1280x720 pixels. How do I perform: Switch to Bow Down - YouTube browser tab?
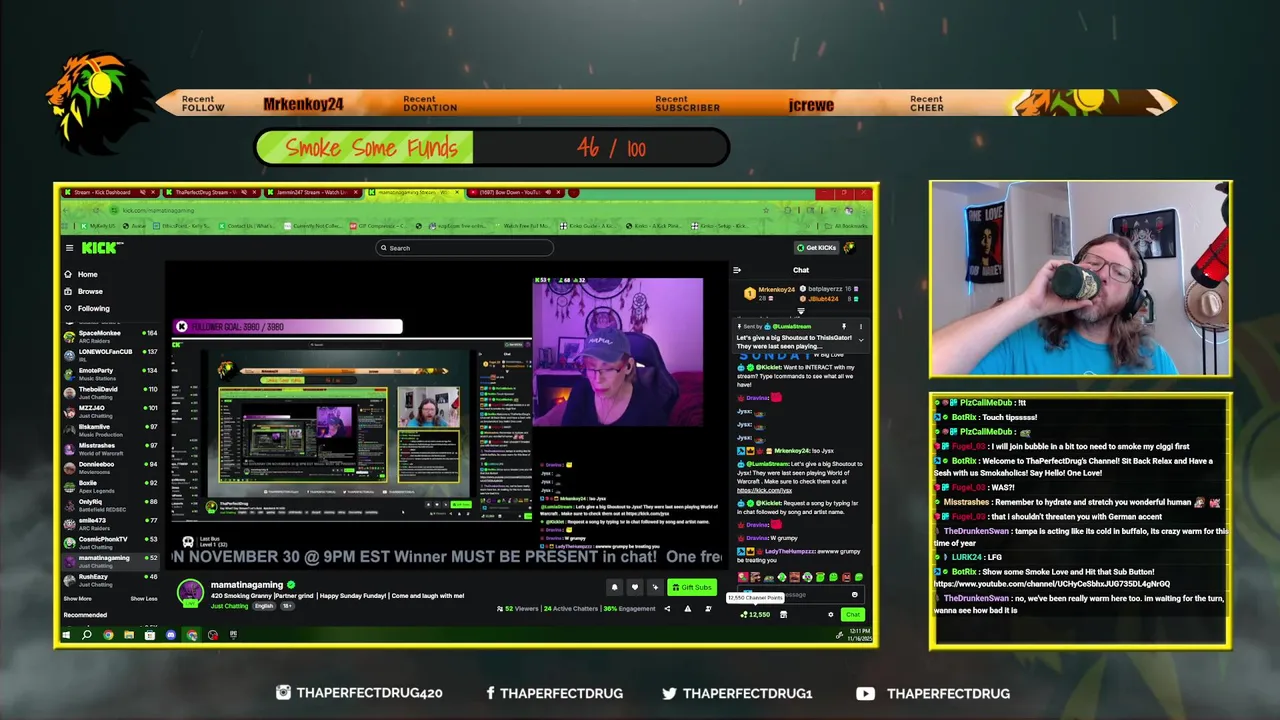tap(516, 192)
